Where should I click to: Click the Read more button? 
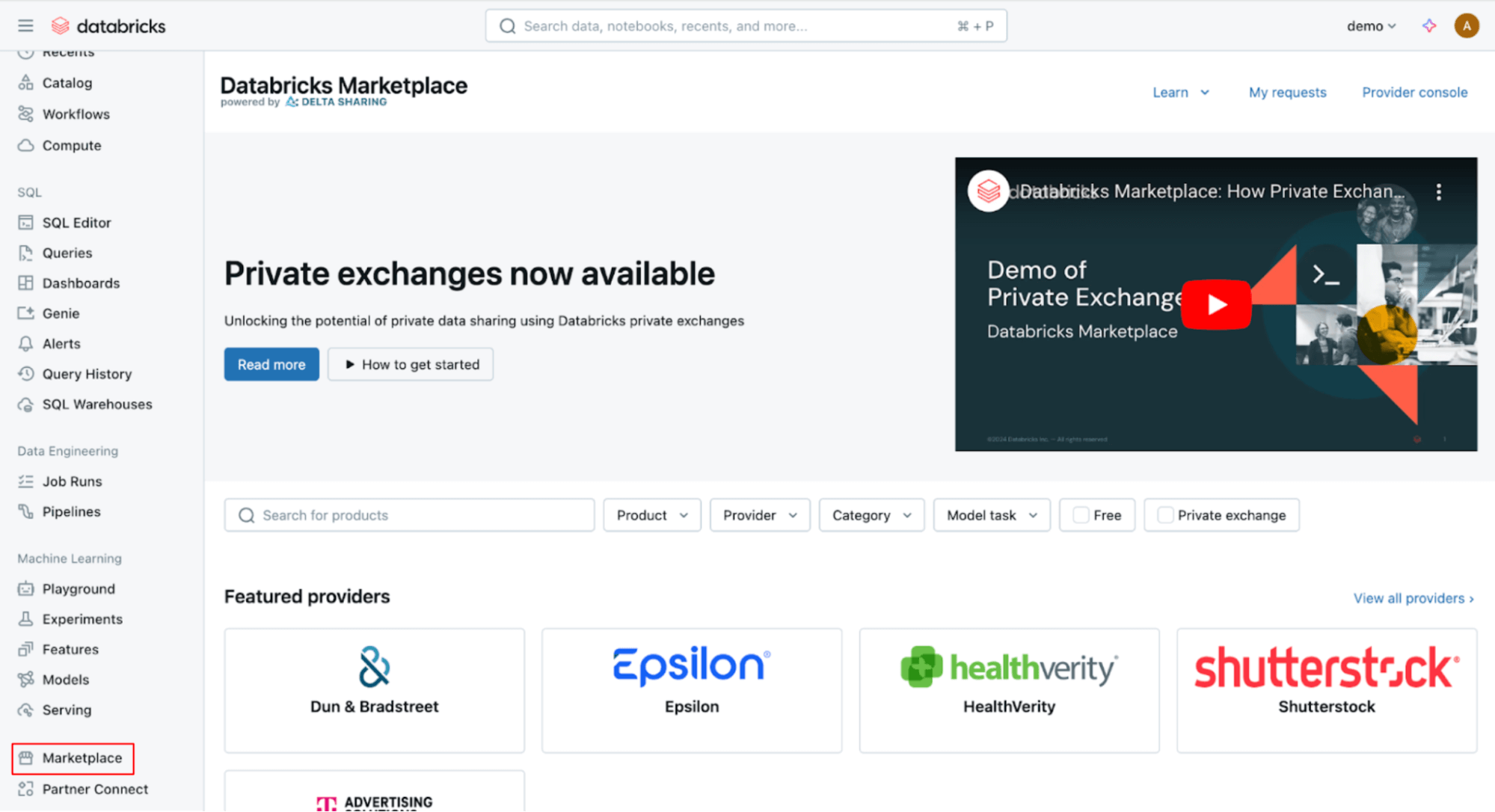point(271,364)
